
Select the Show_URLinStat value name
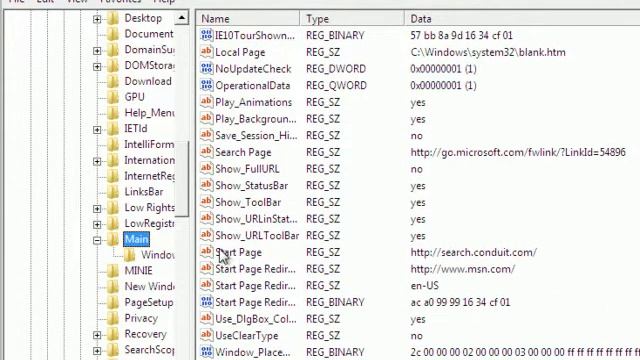click(x=256, y=219)
